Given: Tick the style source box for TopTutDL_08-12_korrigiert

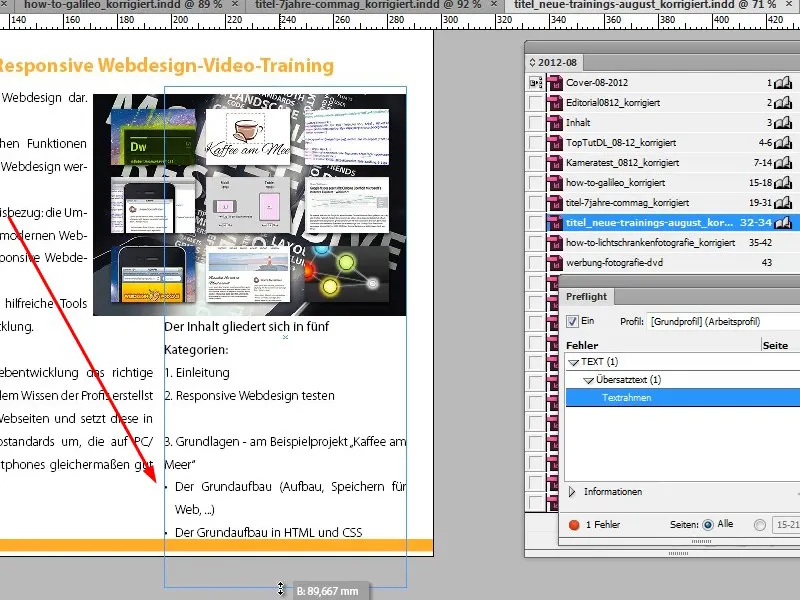Looking at the screenshot, I should [536, 142].
